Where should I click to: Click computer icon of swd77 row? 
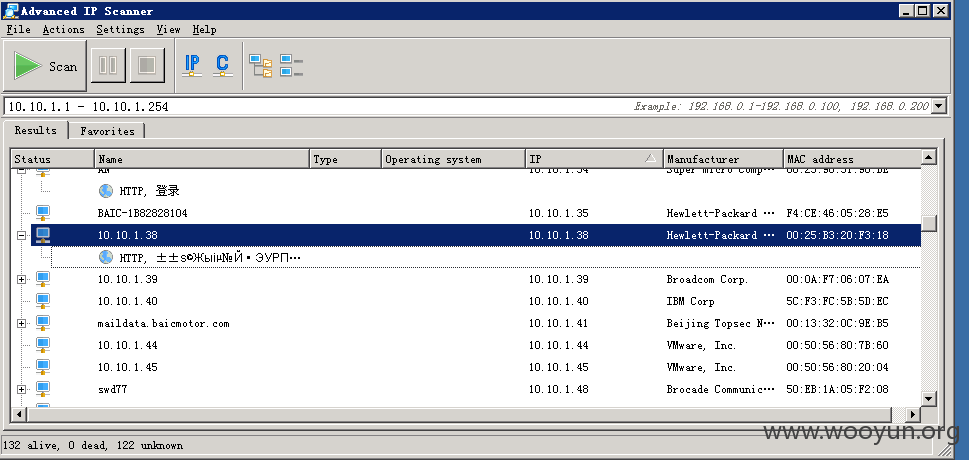(x=43, y=389)
